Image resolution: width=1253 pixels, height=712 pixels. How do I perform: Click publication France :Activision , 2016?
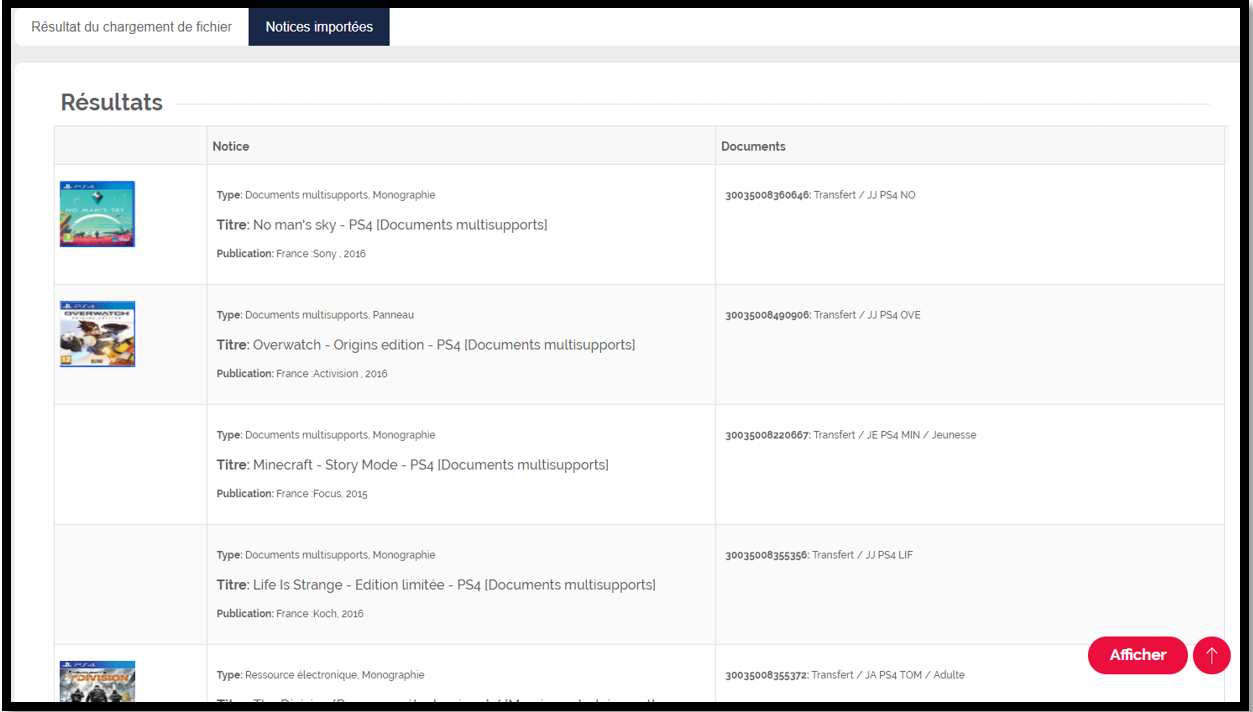coord(302,374)
